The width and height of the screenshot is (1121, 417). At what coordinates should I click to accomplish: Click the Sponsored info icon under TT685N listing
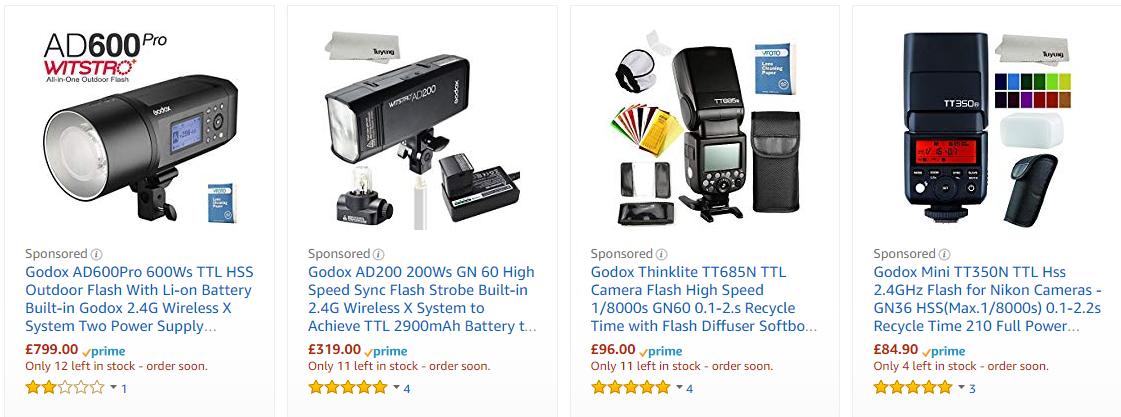pyautogui.click(x=661, y=254)
